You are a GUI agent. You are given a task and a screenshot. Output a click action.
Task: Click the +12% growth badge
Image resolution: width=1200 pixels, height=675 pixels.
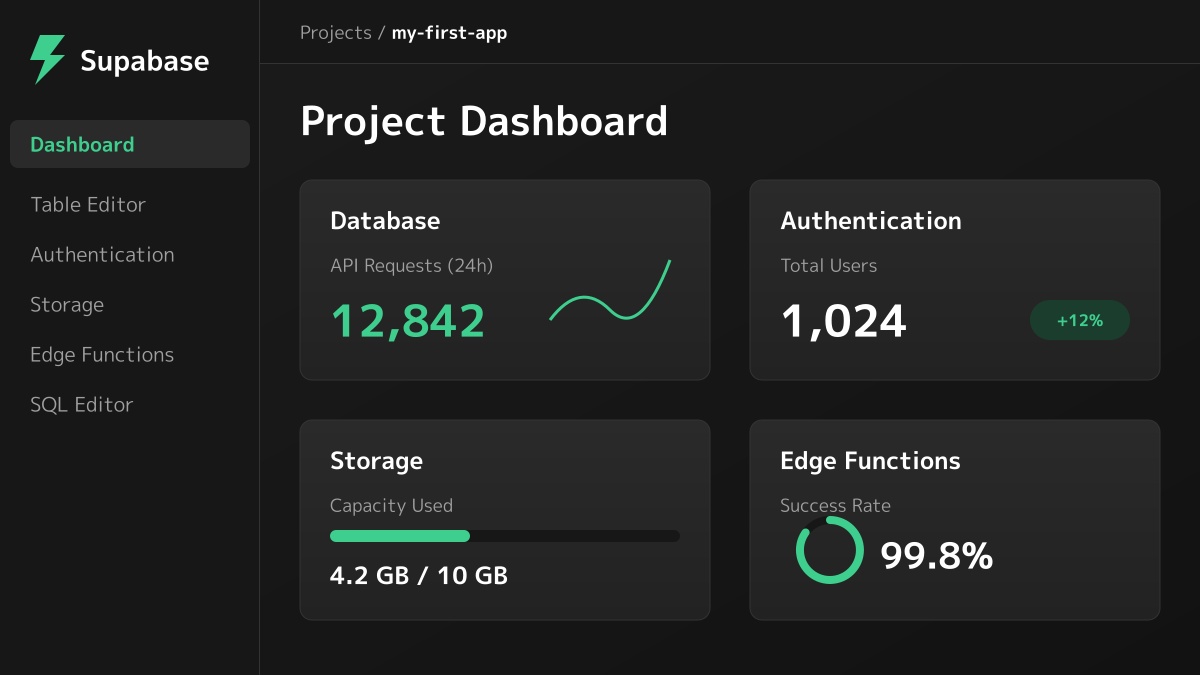pyautogui.click(x=1080, y=320)
